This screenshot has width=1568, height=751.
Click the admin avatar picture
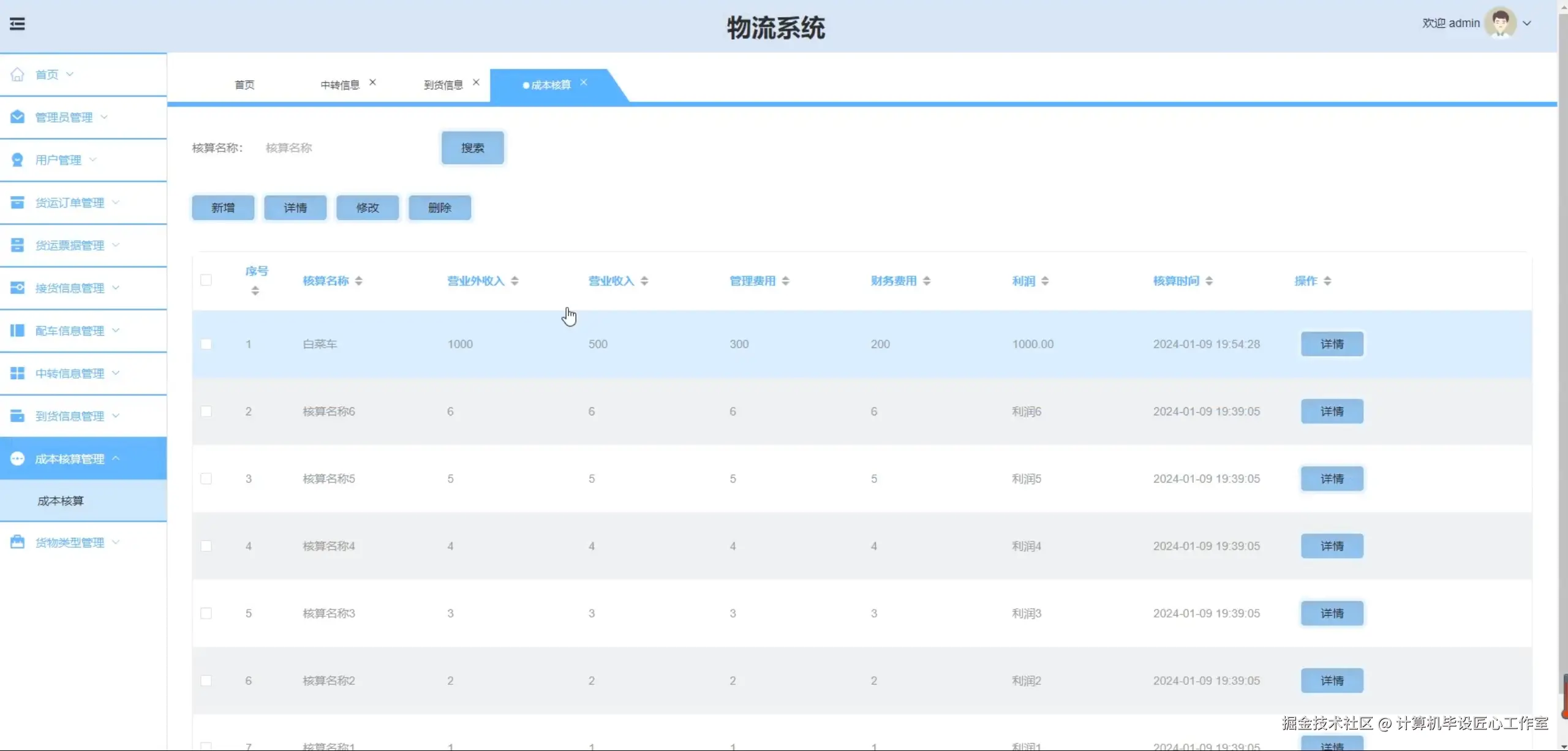tap(1500, 23)
